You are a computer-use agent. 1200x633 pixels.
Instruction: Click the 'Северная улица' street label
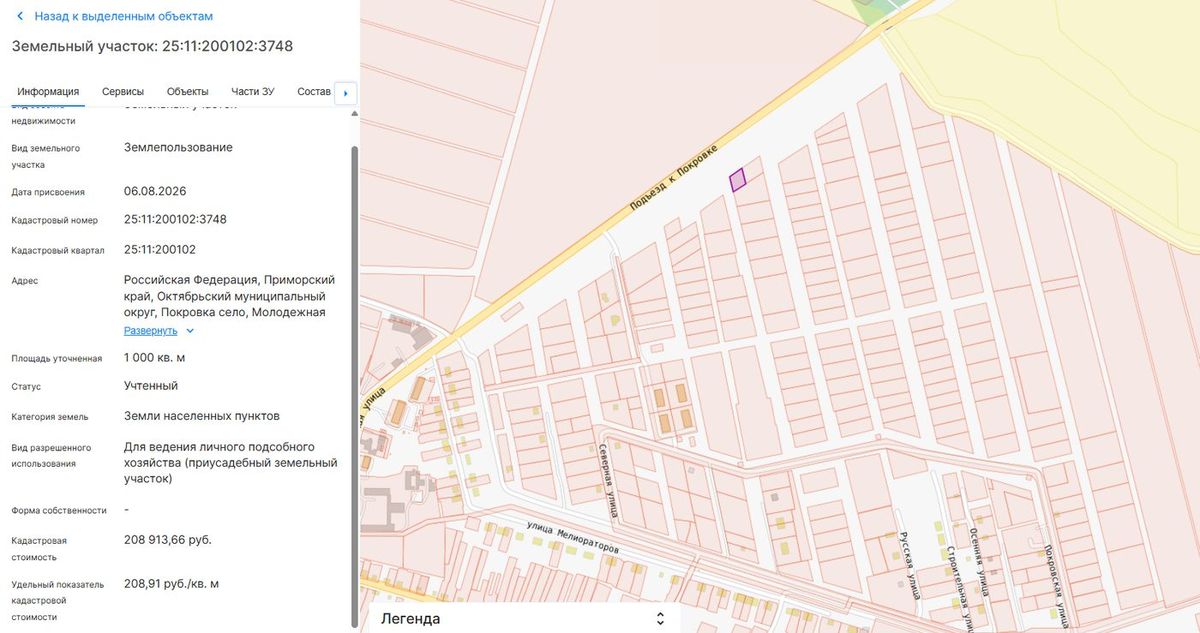[x=608, y=481]
